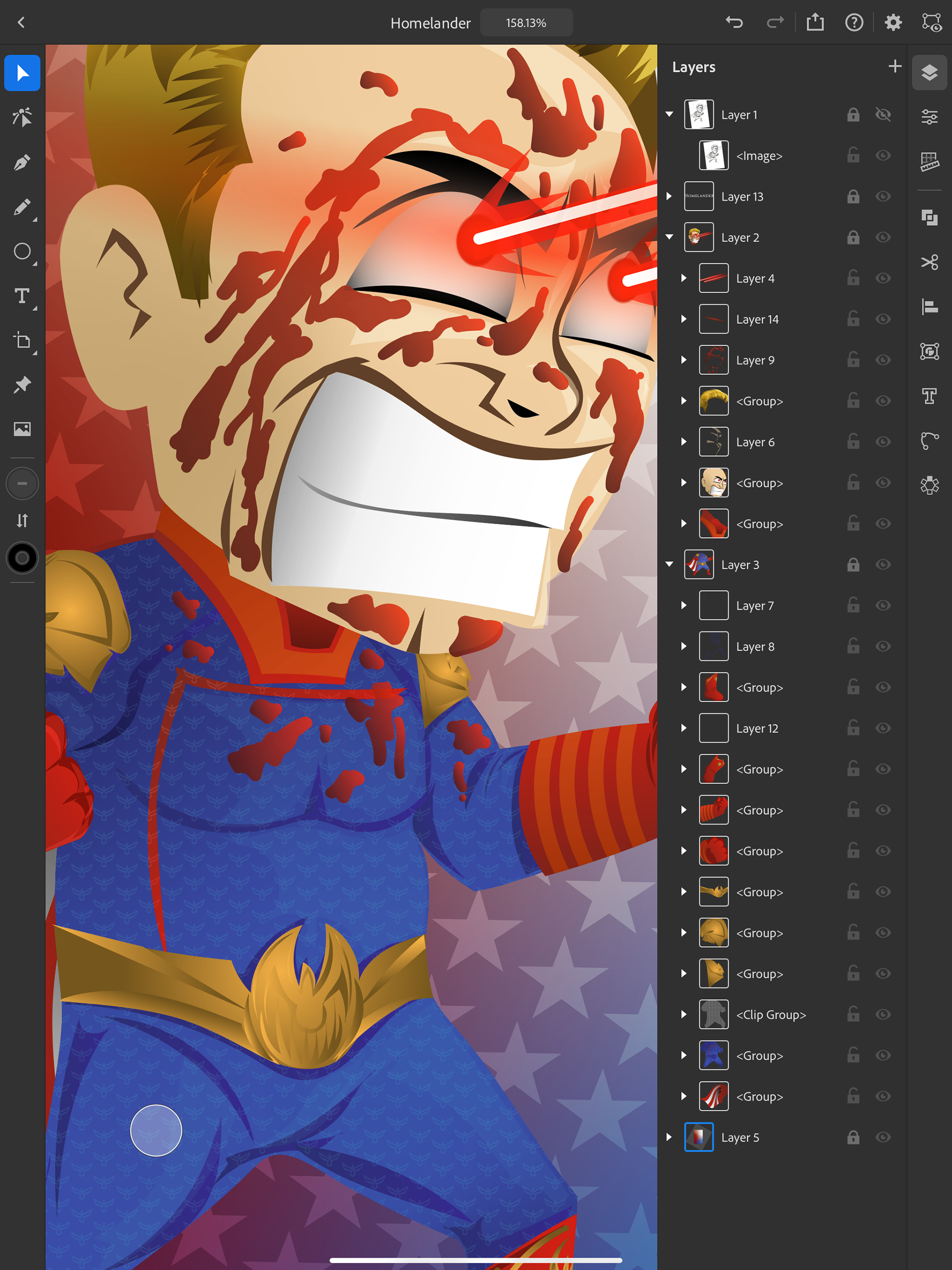Open the Align panel
952x1270 pixels.
(929, 306)
